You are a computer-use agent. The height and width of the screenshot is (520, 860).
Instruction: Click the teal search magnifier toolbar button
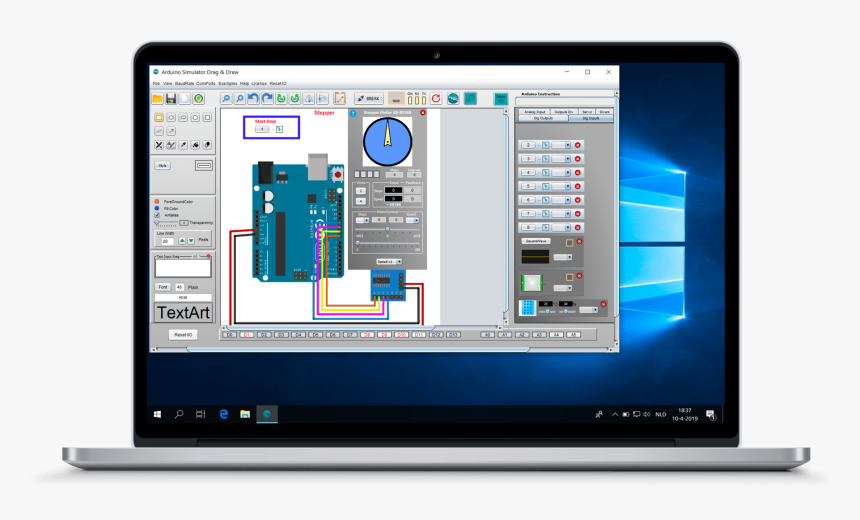click(x=471, y=99)
